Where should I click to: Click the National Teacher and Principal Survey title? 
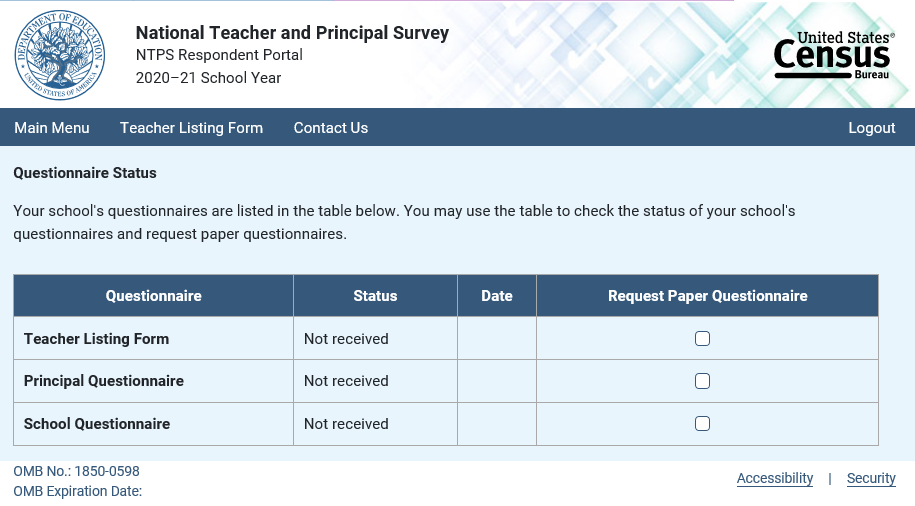(x=292, y=33)
